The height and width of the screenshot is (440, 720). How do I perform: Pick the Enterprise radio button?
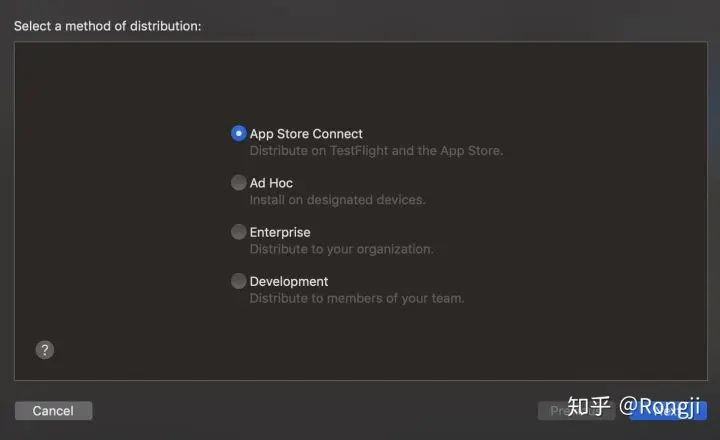click(x=238, y=231)
